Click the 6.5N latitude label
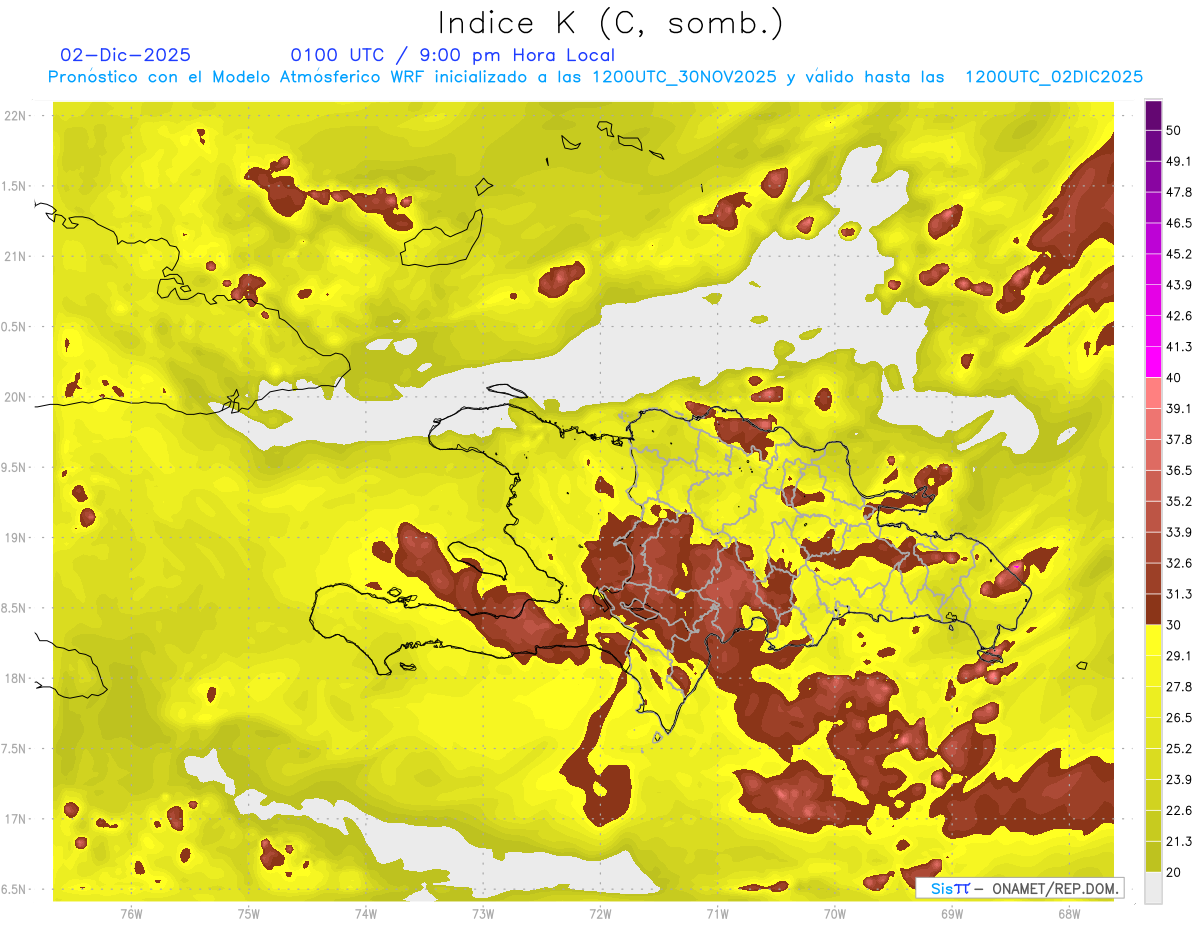Viewport: 1200px width, 927px height. (14, 889)
